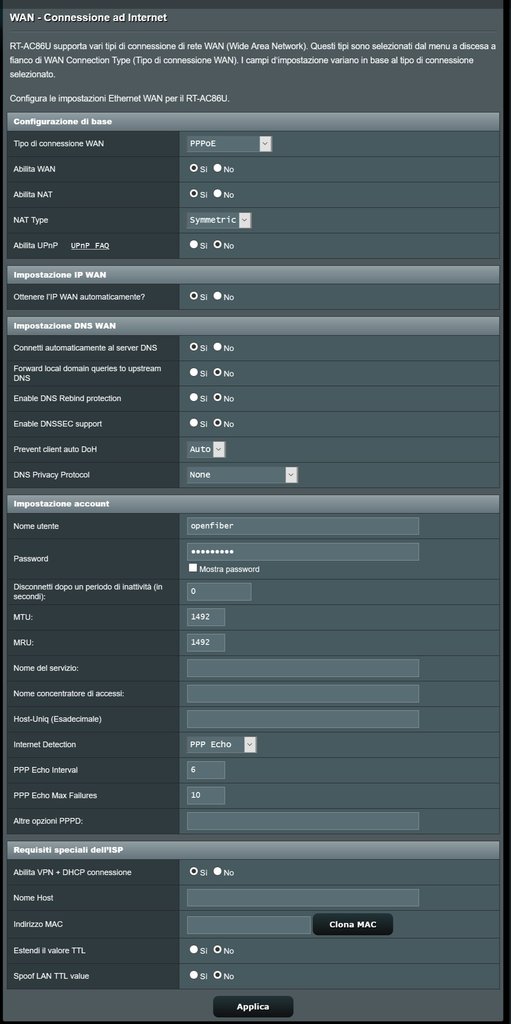The image size is (511, 1024).
Task: Select Si for Abilita WAN
Action: pos(193,168)
